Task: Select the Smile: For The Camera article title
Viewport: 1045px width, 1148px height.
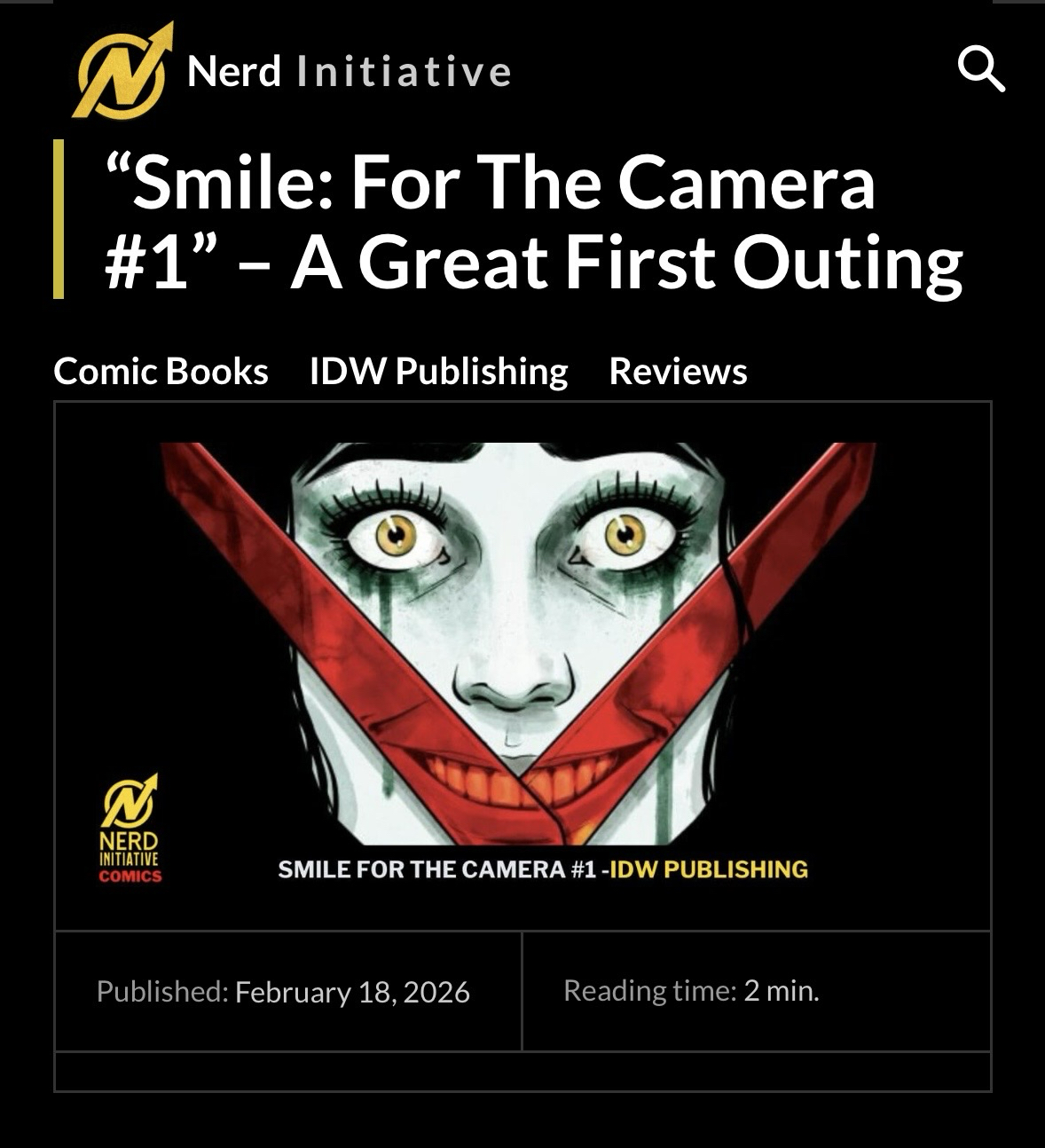Action: coord(533,222)
